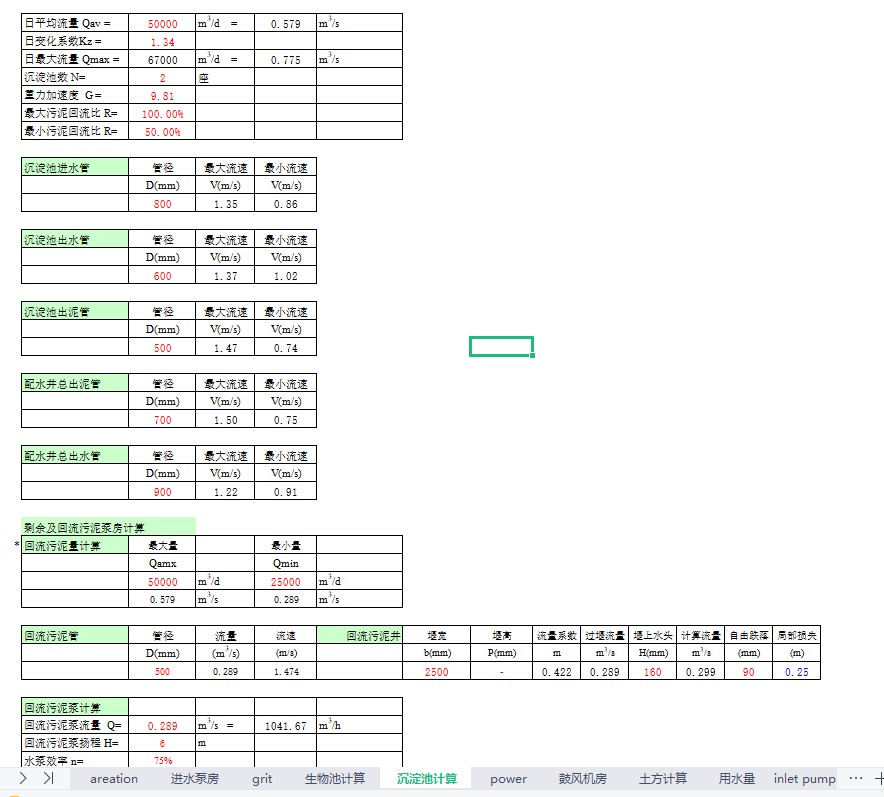Select the inlet pump sheet tab

pyautogui.click(x=804, y=778)
